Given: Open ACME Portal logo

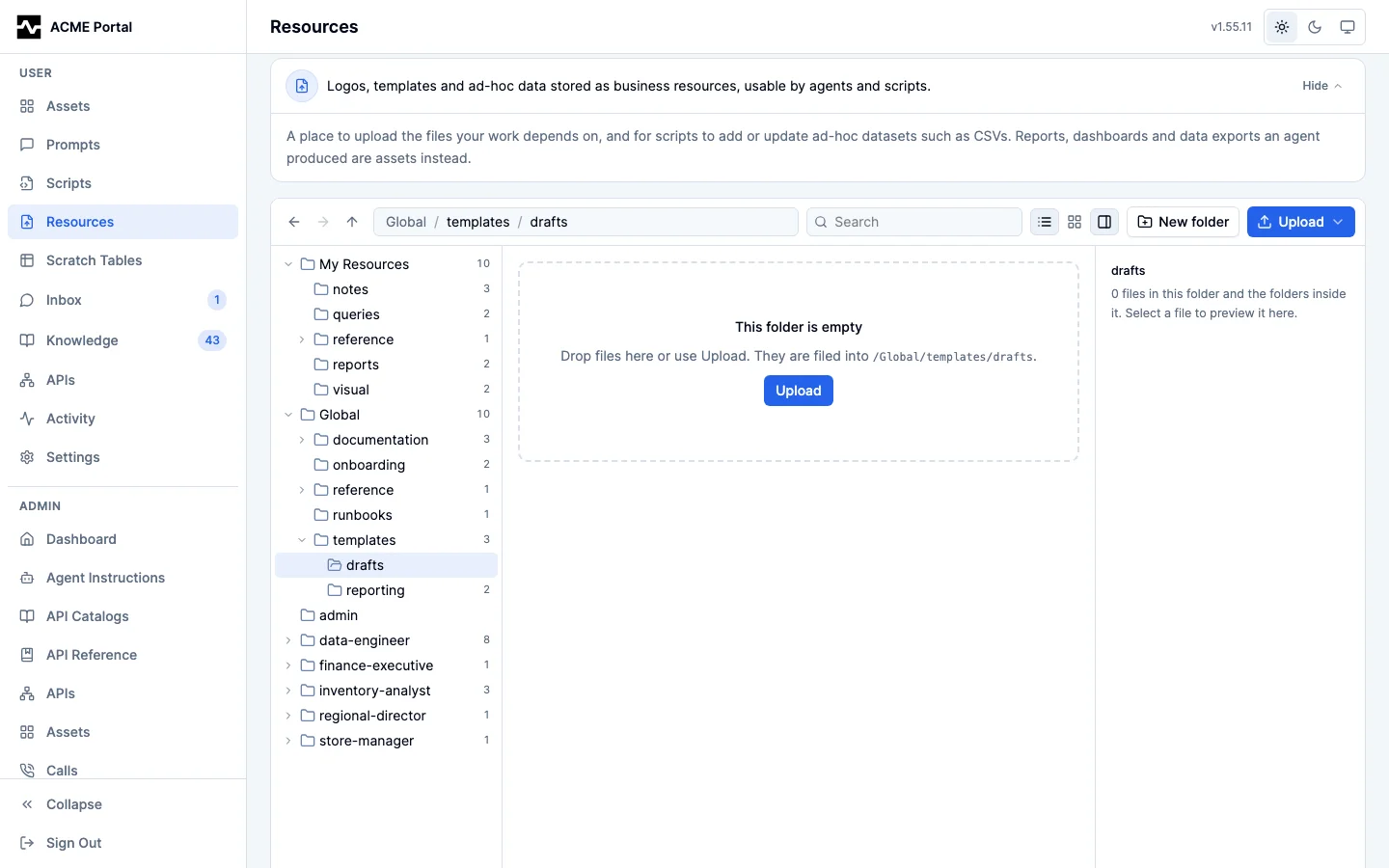Looking at the screenshot, I should tap(29, 27).
